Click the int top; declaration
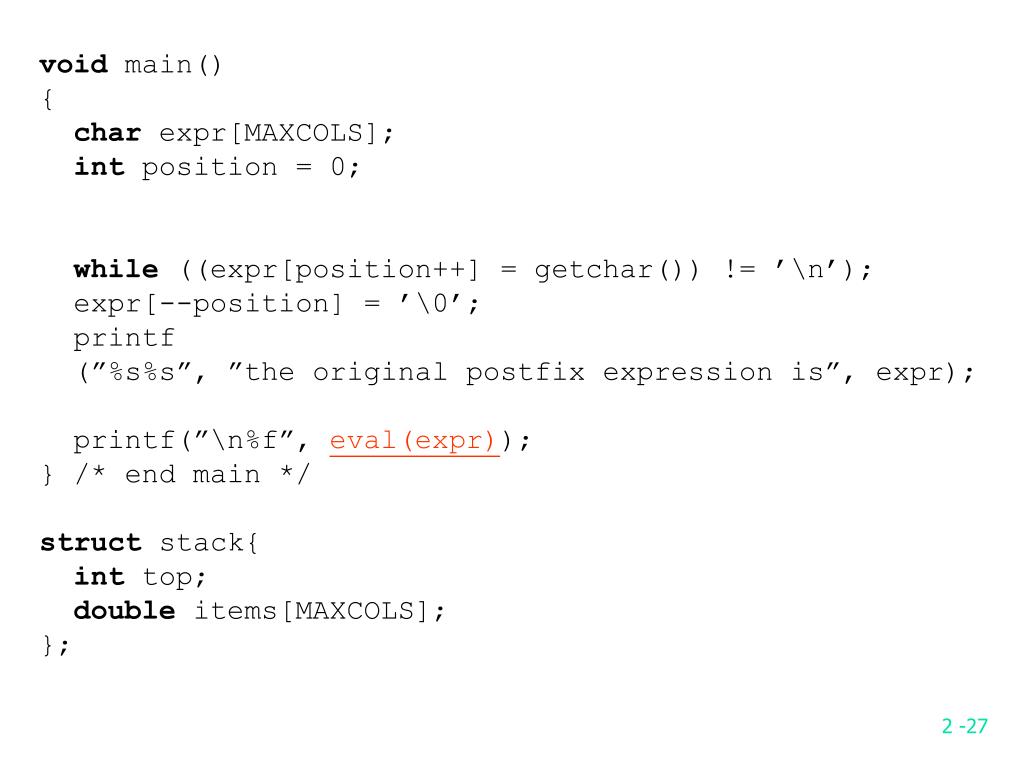 coord(140,577)
